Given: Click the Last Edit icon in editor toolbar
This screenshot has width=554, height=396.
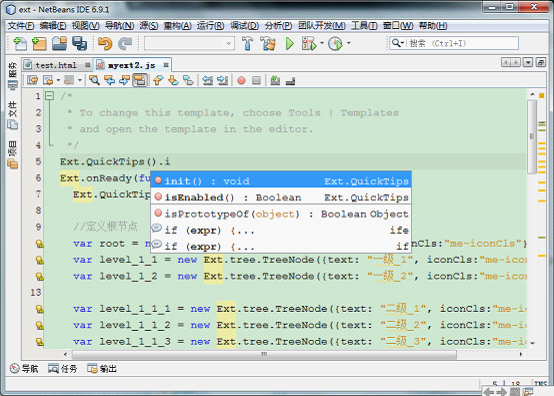Looking at the screenshot, I should click(33, 81).
